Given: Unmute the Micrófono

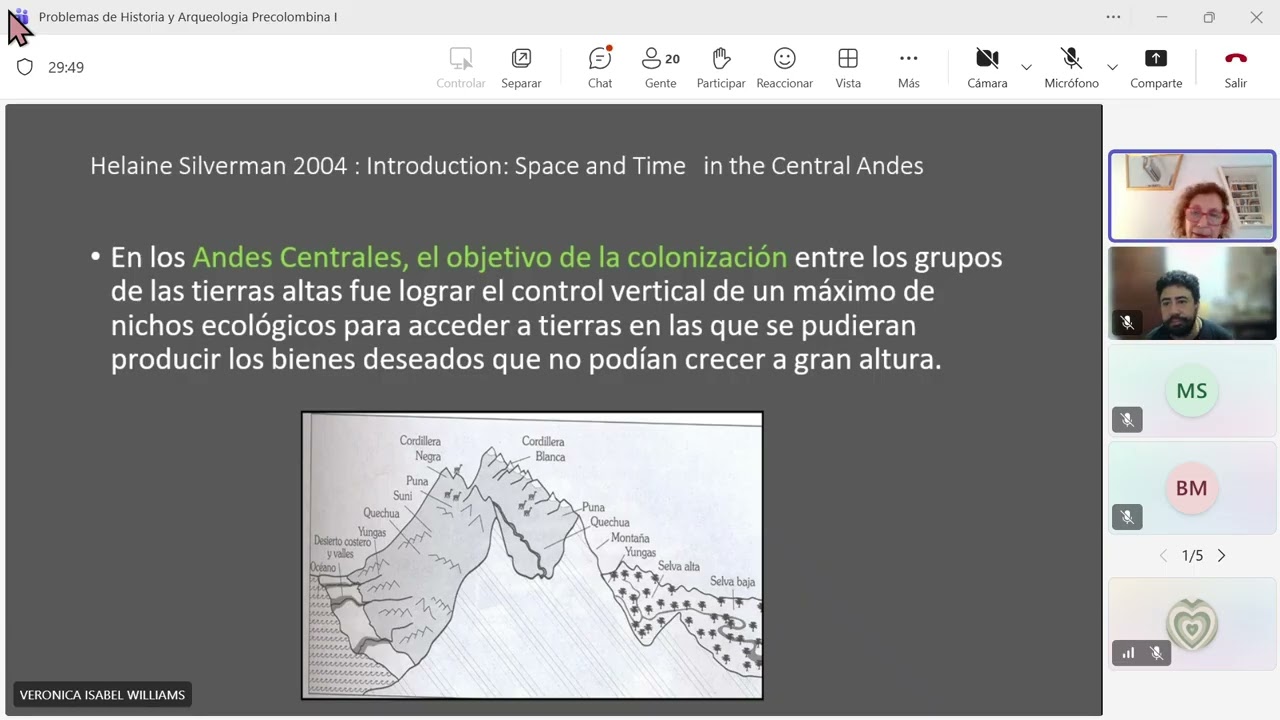Looking at the screenshot, I should [x=1071, y=68].
